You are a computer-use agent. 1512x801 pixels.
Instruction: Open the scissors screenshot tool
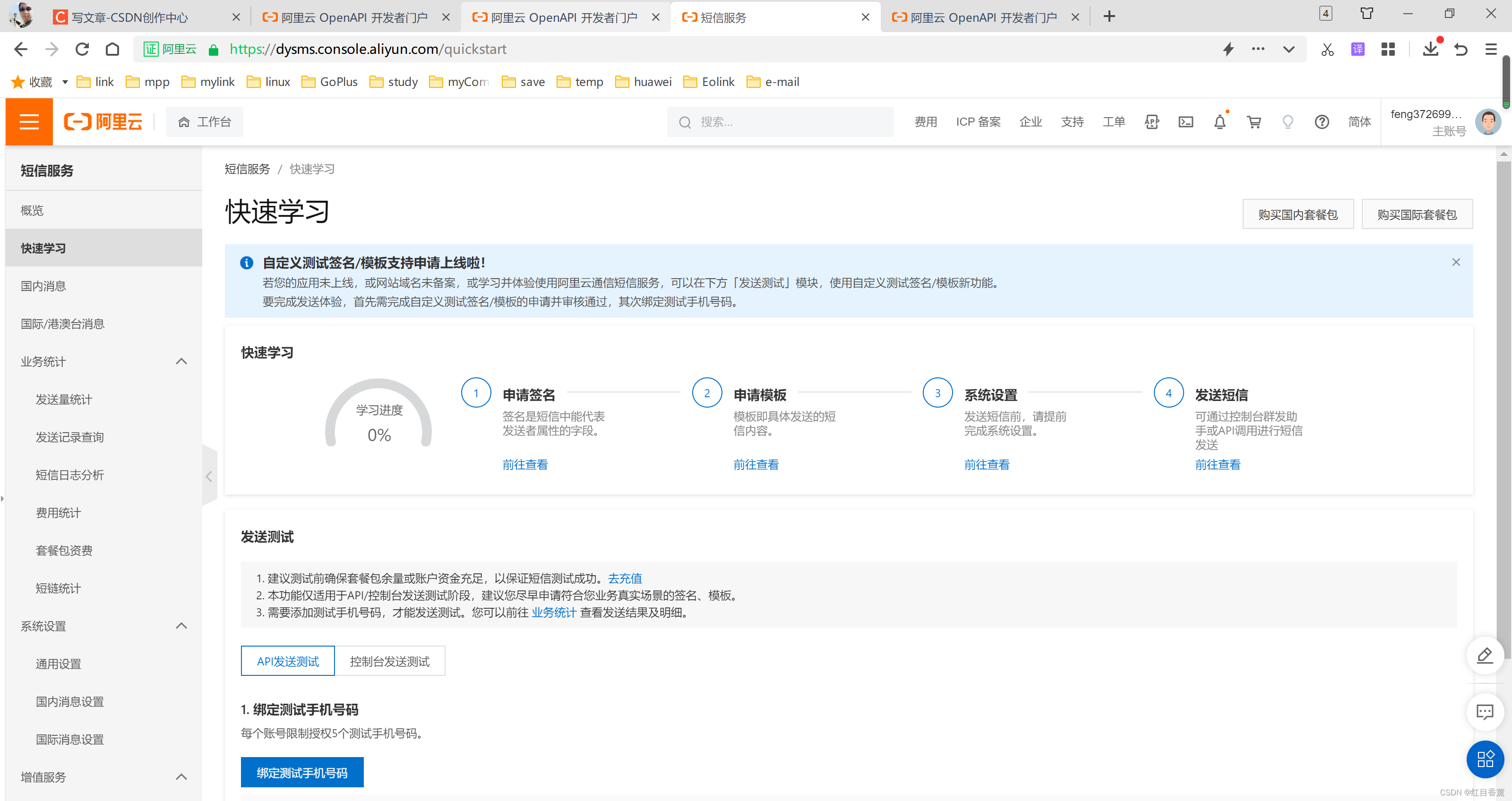tap(1327, 49)
